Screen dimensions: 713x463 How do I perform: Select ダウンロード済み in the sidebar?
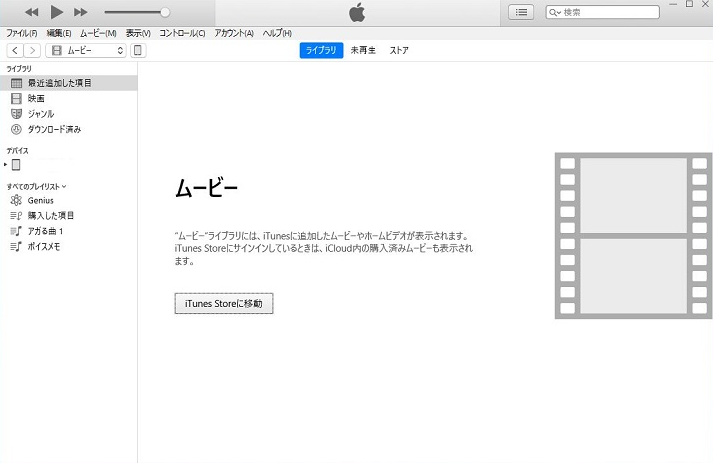(x=68, y=130)
